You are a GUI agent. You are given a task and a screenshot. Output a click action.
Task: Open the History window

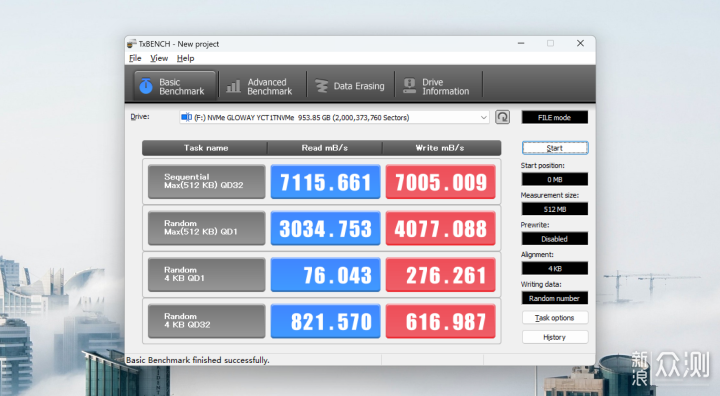[x=555, y=337]
